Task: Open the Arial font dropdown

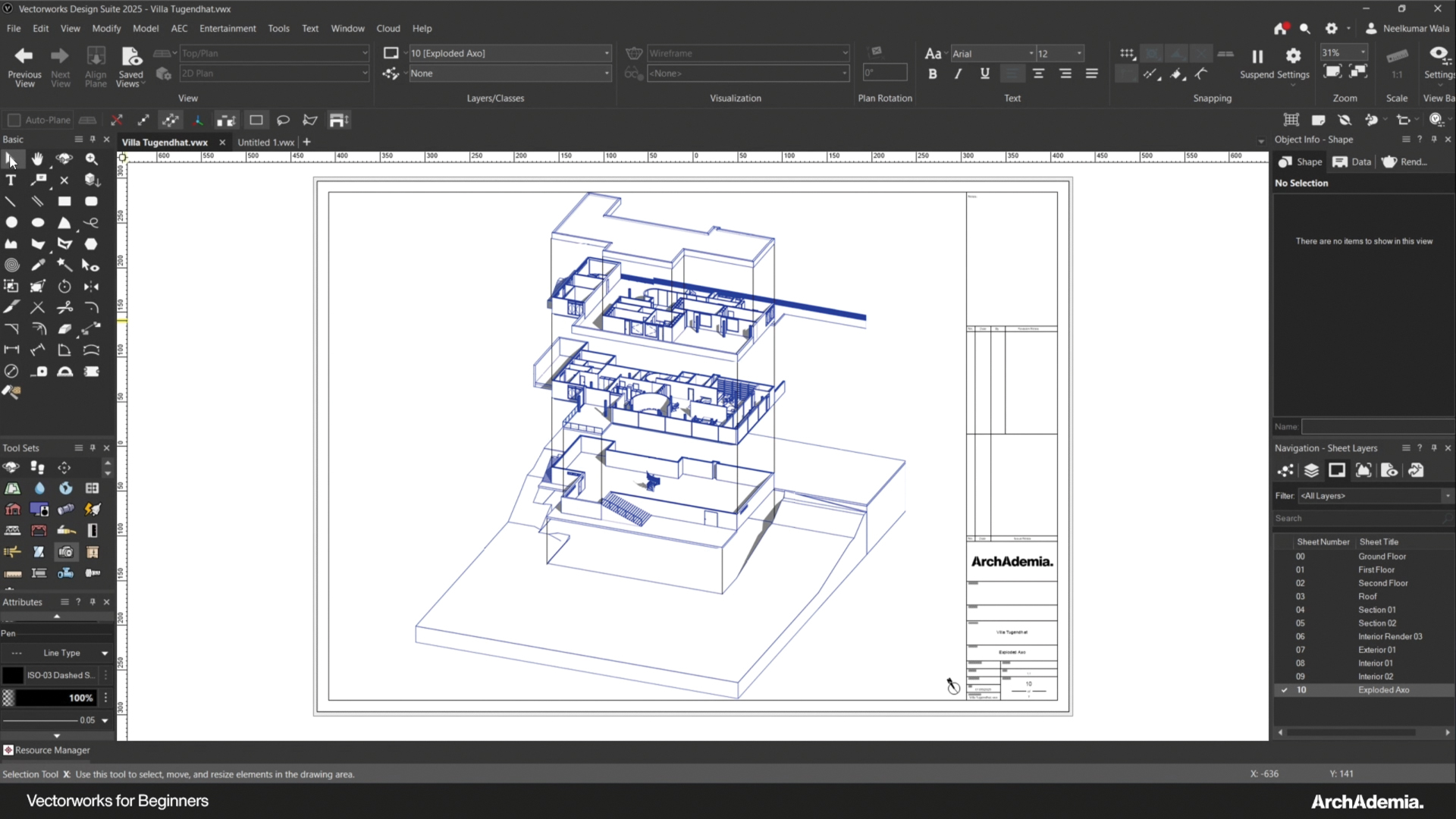Action: click(x=993, y=54)
